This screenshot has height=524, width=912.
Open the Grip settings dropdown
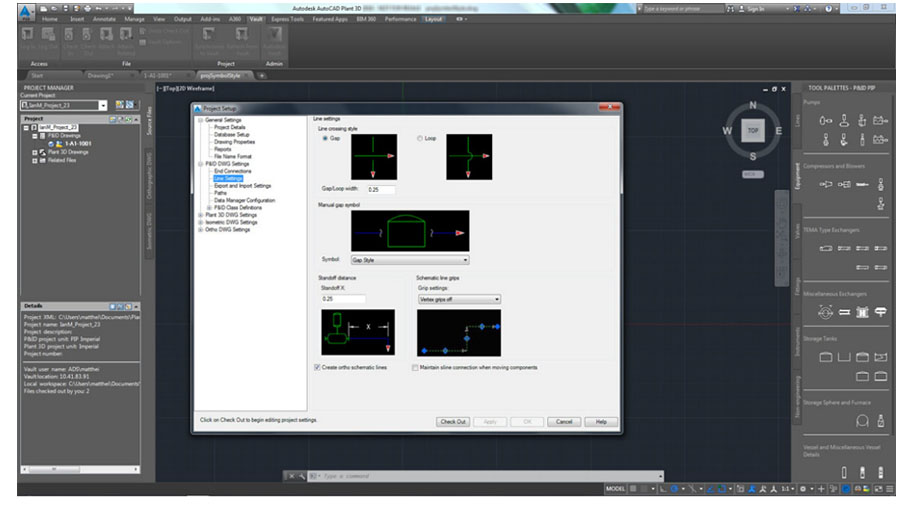(x=459, y=299)
